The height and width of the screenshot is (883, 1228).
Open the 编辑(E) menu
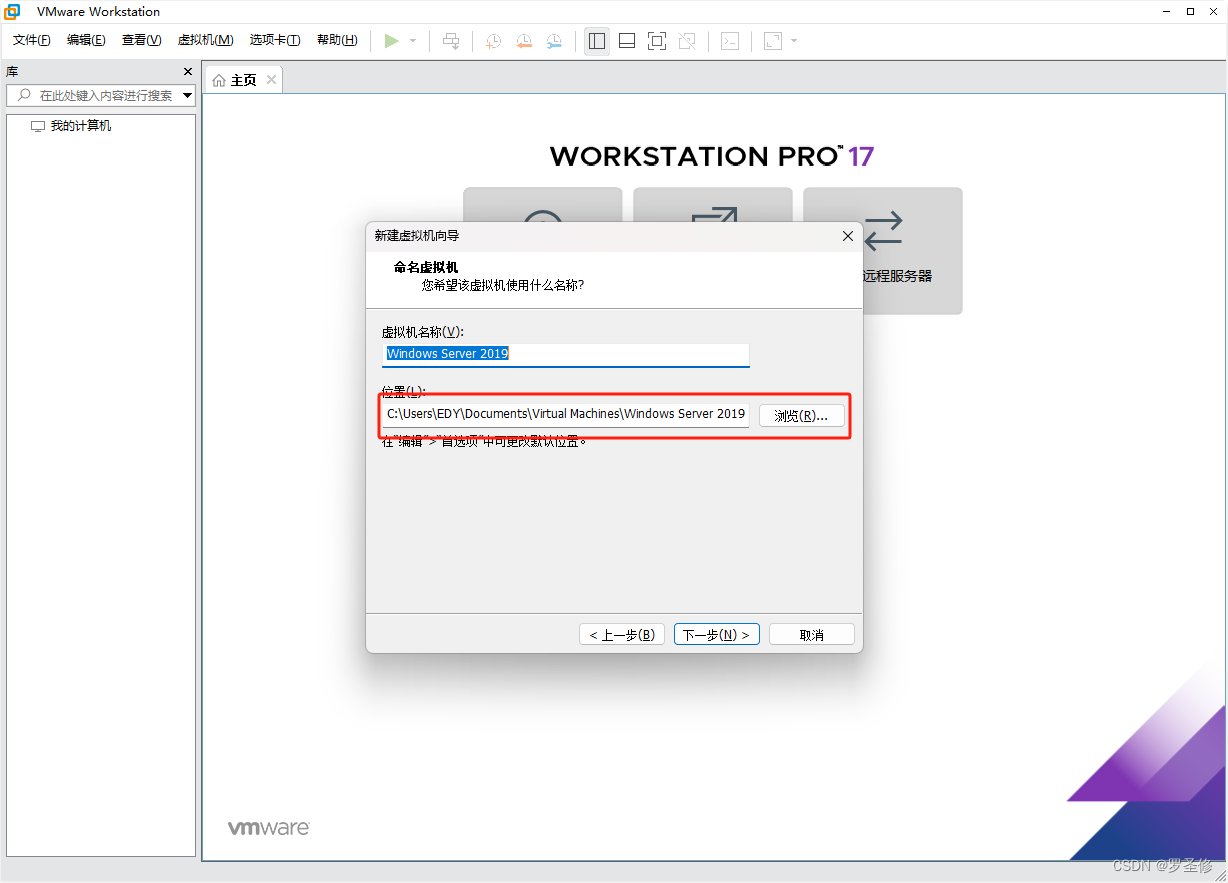[86, 40]
